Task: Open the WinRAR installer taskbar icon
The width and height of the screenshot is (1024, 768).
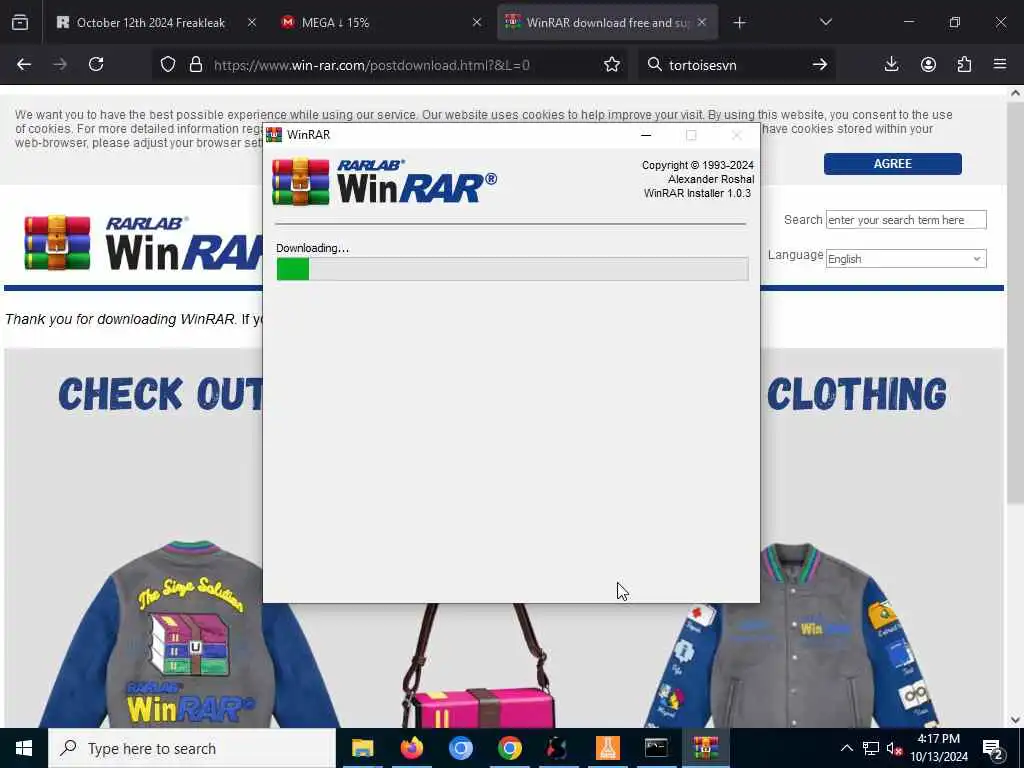Action: (x=705, y=748)
